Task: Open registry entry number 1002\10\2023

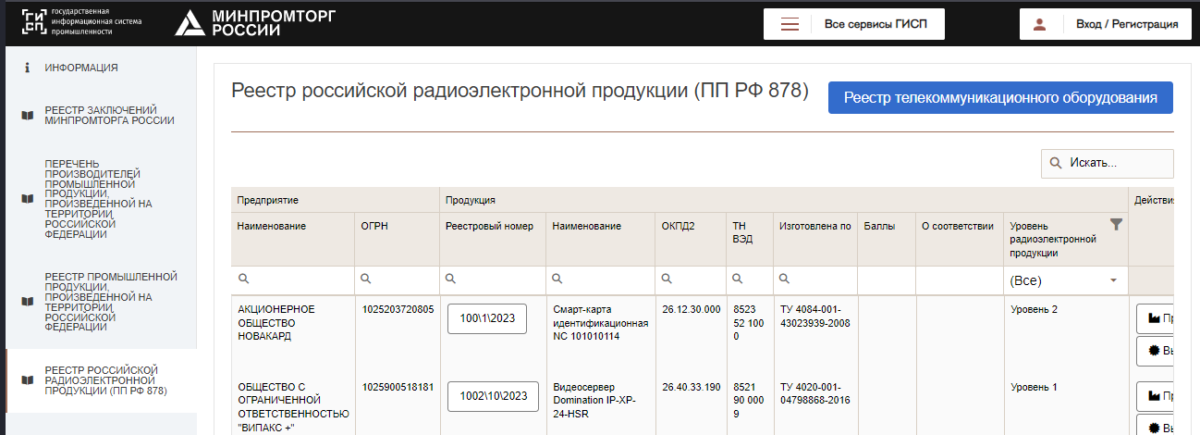Action: (492, 396)
